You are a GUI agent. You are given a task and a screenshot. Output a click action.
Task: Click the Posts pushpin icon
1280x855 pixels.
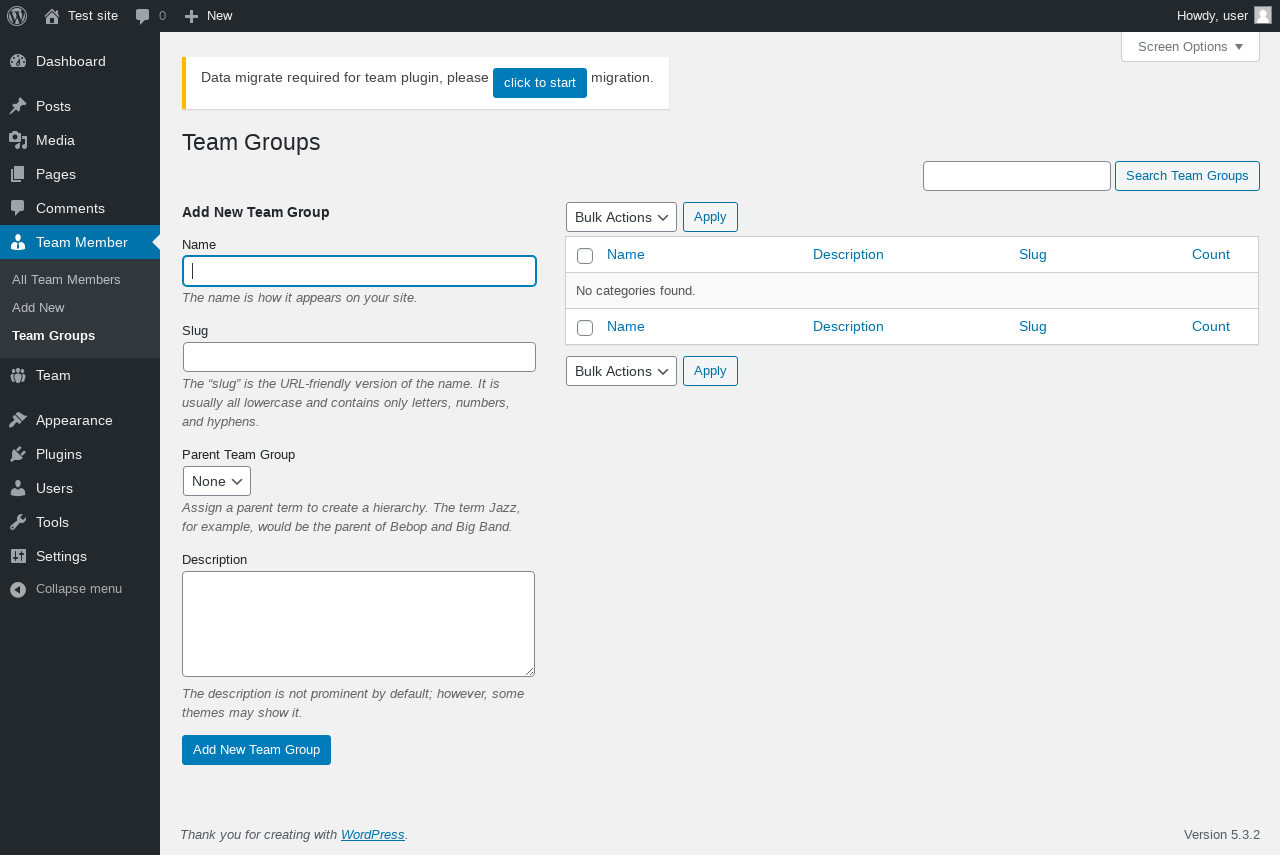coord(18,106)
